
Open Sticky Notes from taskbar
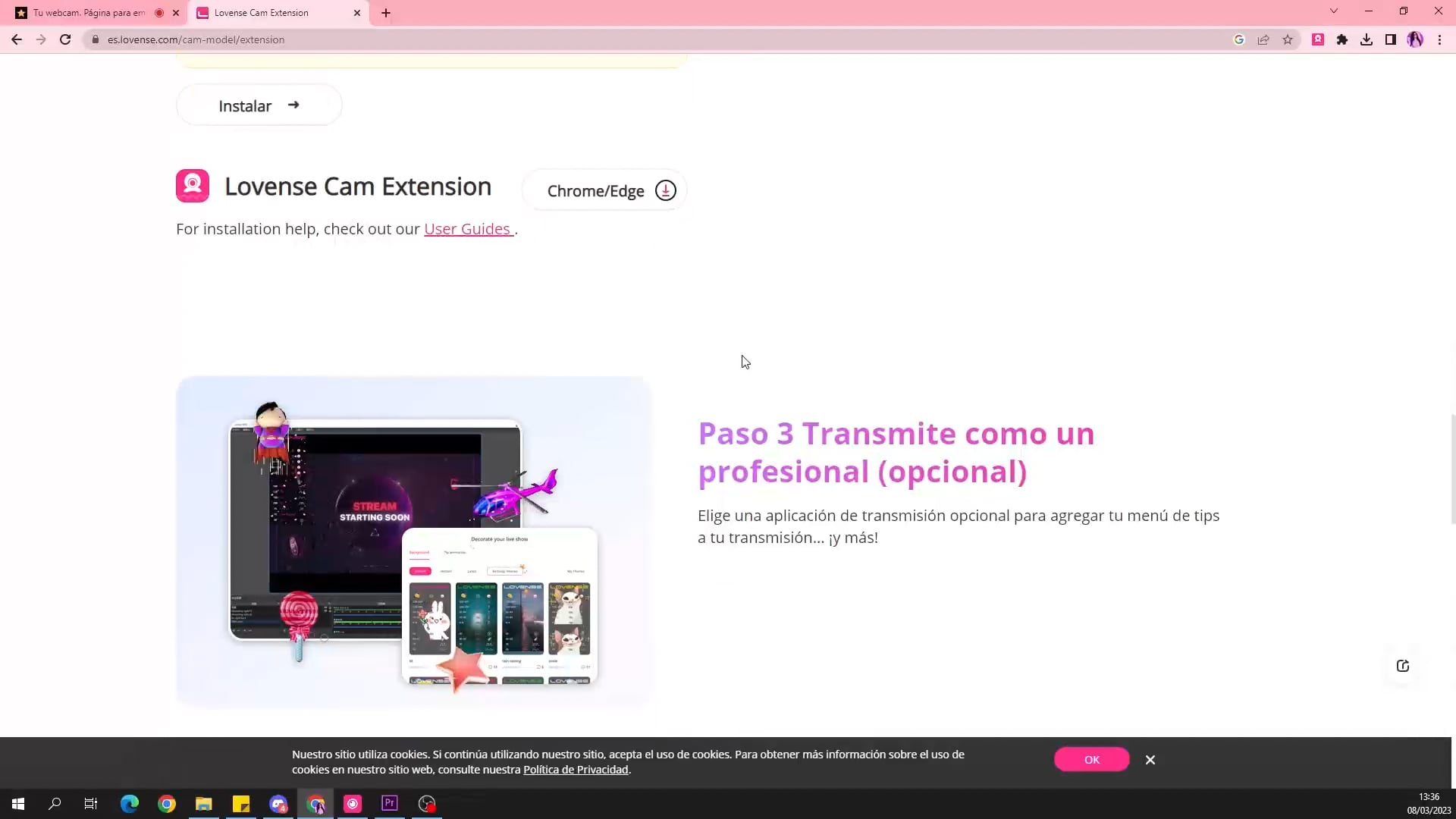241,804
